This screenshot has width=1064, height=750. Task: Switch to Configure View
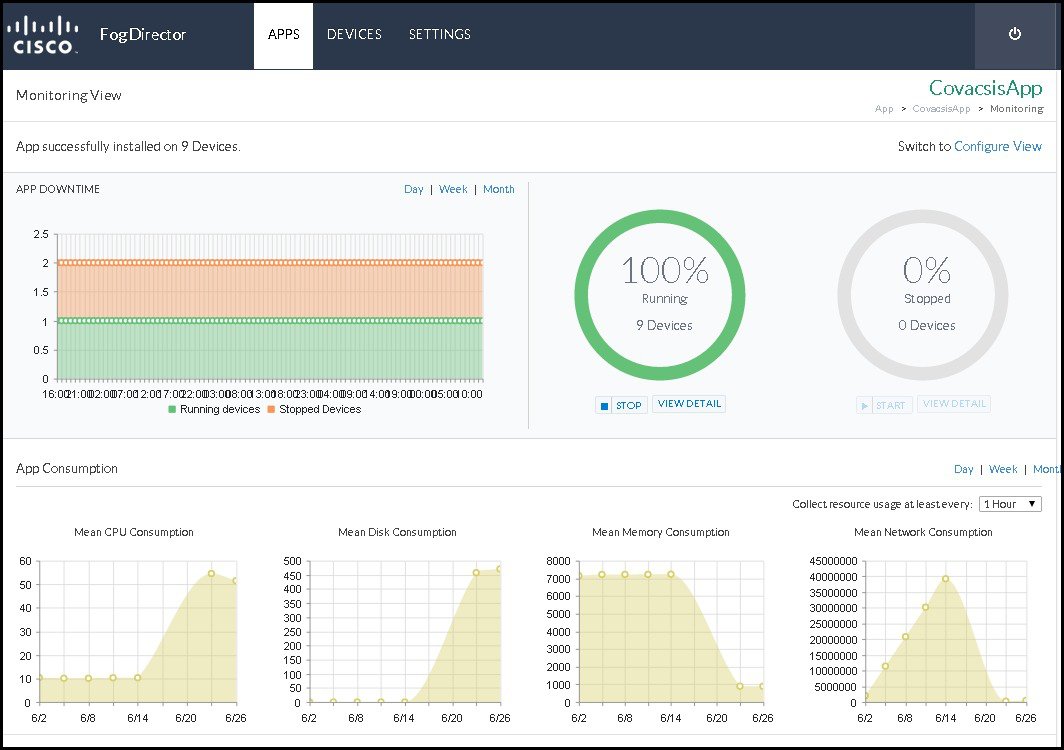[x=998, y=146]
